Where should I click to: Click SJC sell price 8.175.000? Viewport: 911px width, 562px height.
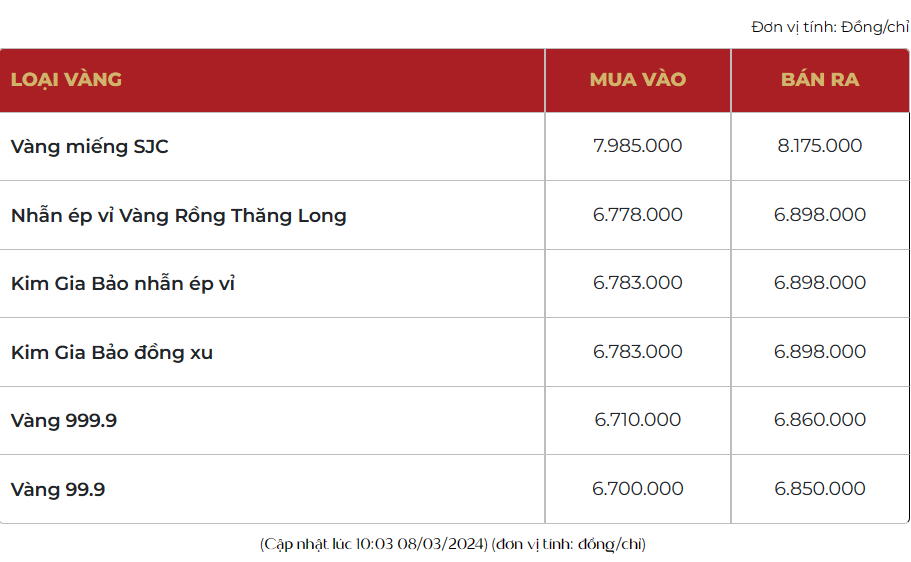tap(819, 146)
